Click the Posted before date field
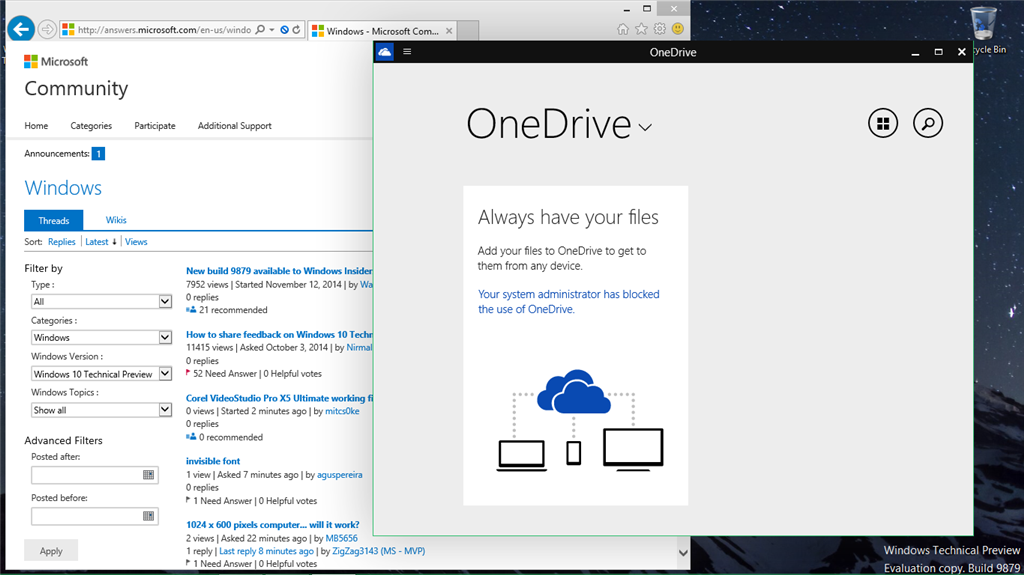 pos(95,516)
